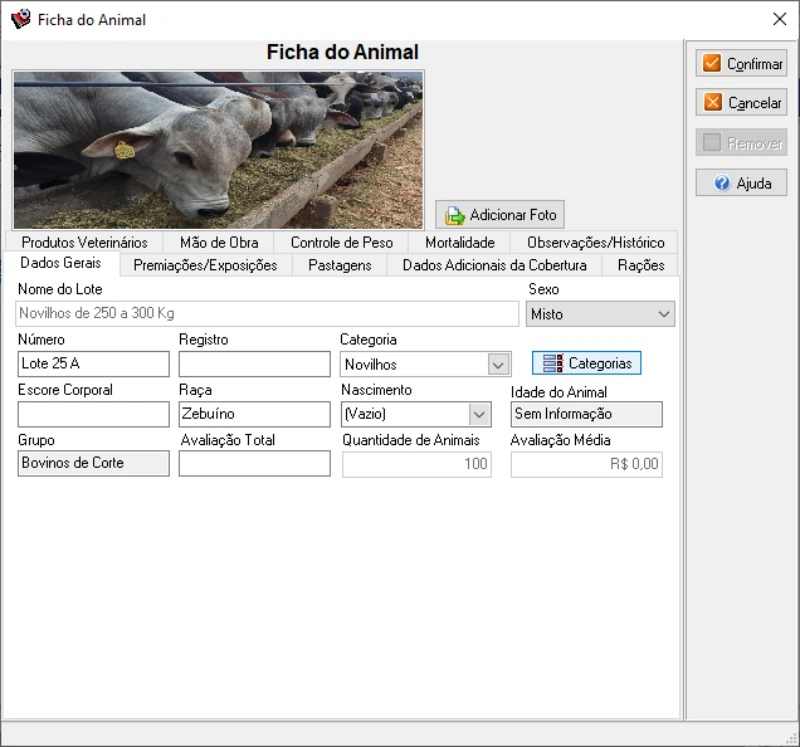The height and width of the screenshot is (747, 800).
Task: Click the Categorias list icon
Action: pos(553,364)
